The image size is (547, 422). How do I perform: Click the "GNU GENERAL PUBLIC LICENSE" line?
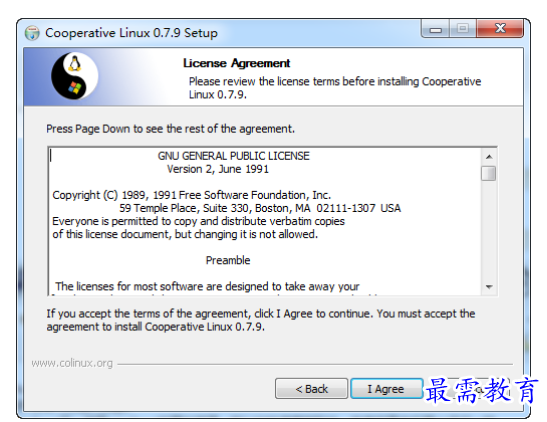pyautogui.click(x=233, y=156)
